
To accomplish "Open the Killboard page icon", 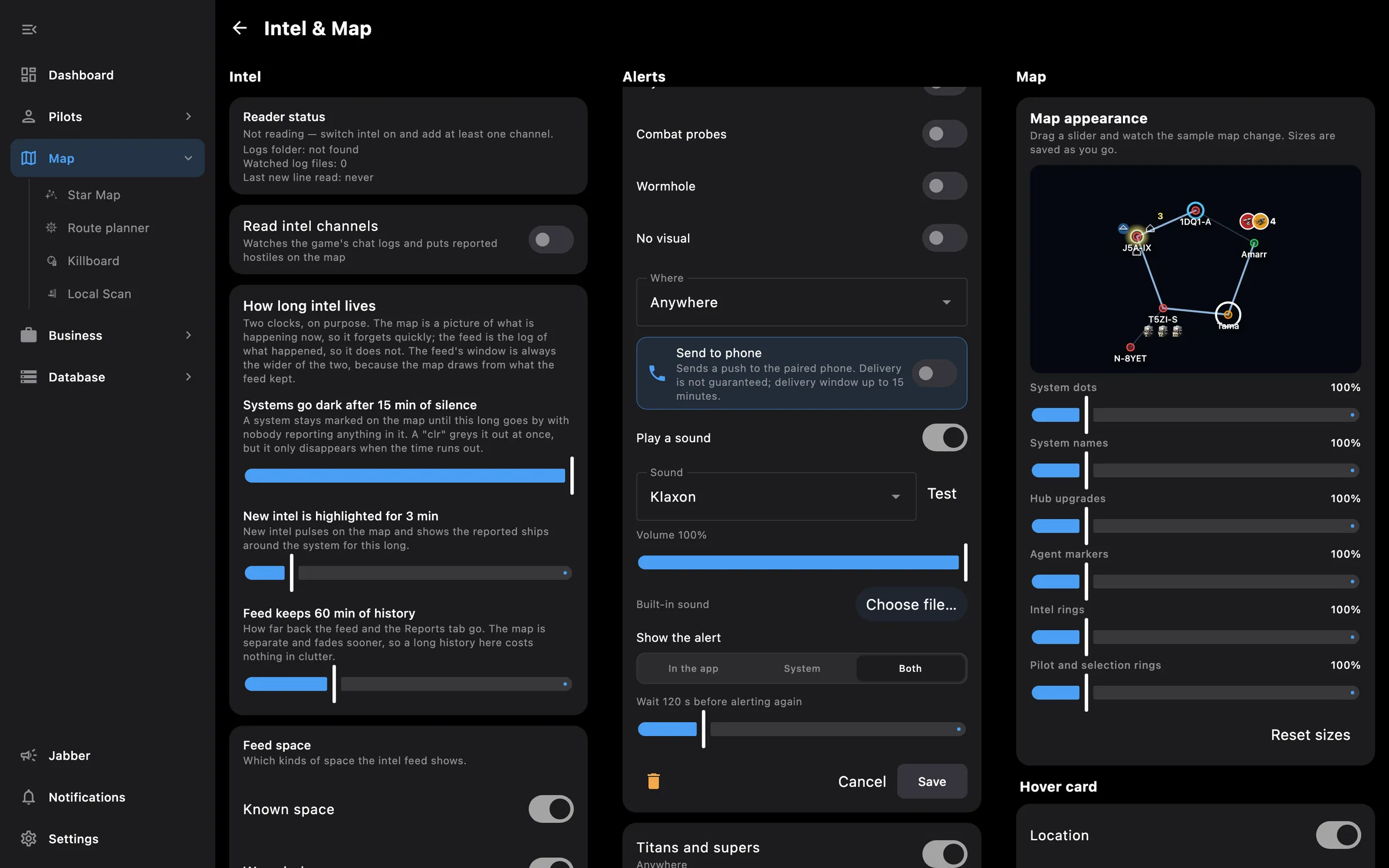I will click(52, 260).
